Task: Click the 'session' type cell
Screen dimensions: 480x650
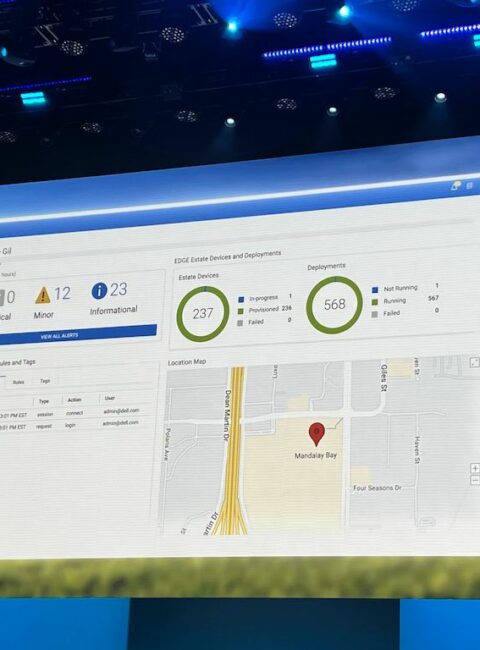Action: coord(45,414)
